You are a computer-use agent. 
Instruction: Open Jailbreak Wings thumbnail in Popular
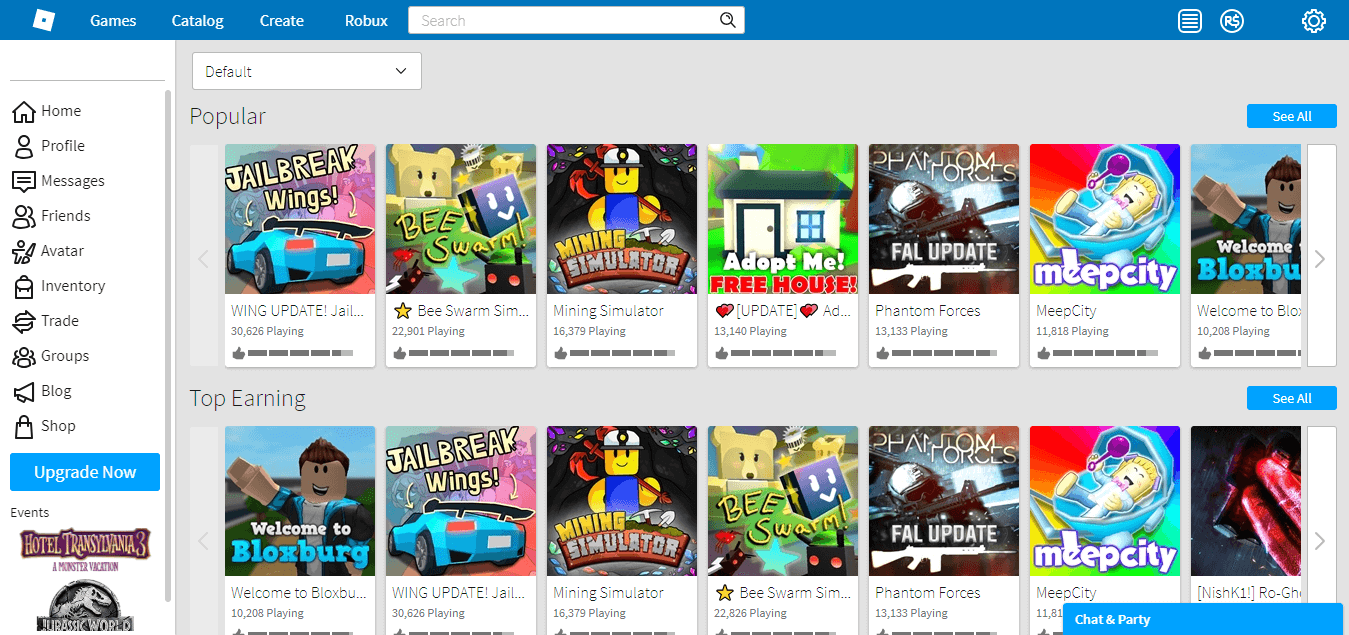[x=300, y=219]
